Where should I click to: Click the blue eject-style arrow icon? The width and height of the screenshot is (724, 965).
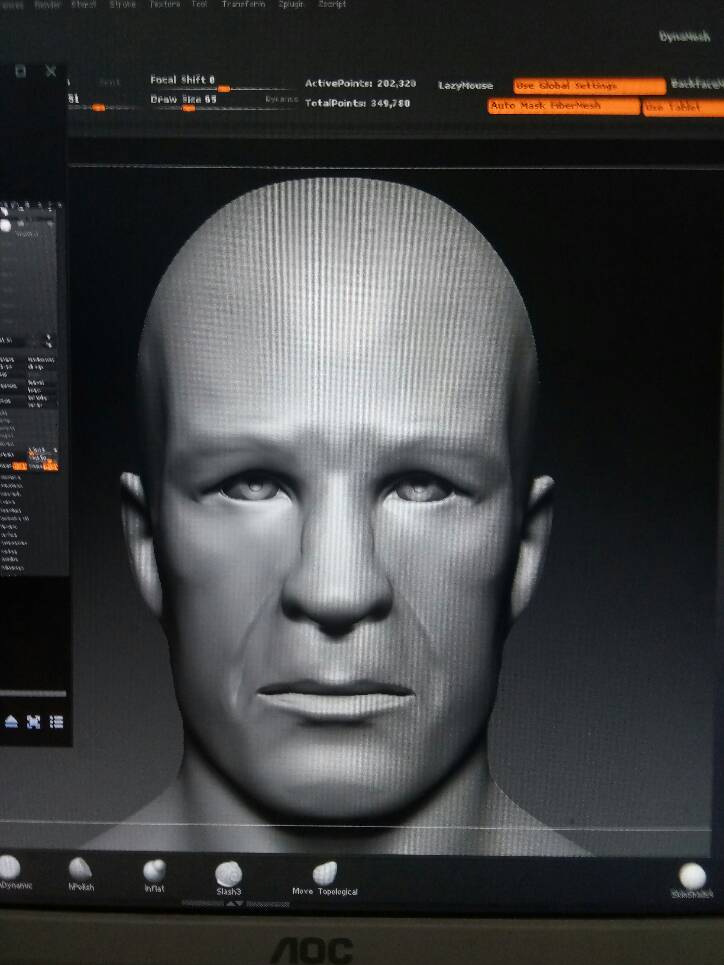pos(11,721)
